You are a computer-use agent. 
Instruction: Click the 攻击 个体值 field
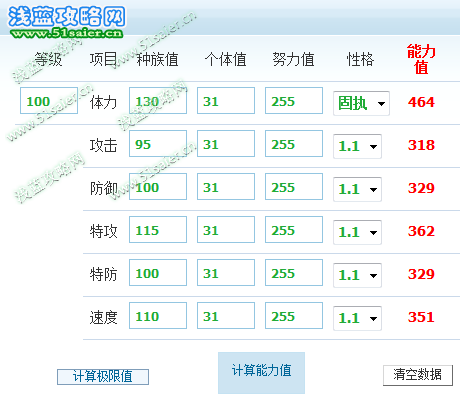(226, 144)
